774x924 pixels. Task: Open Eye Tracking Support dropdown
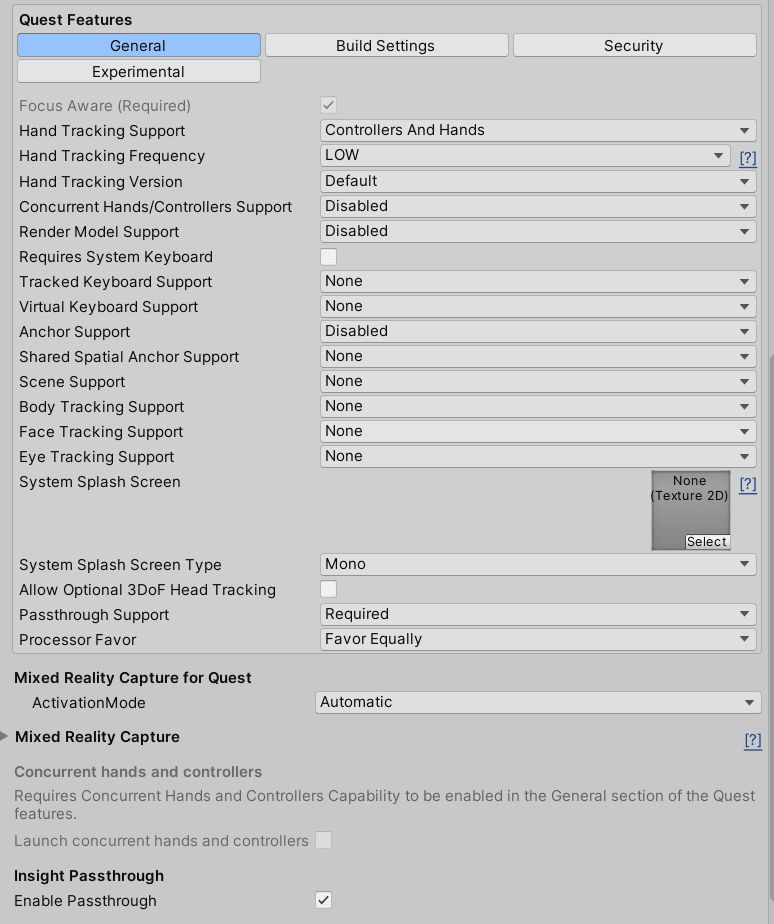(538, 456)
